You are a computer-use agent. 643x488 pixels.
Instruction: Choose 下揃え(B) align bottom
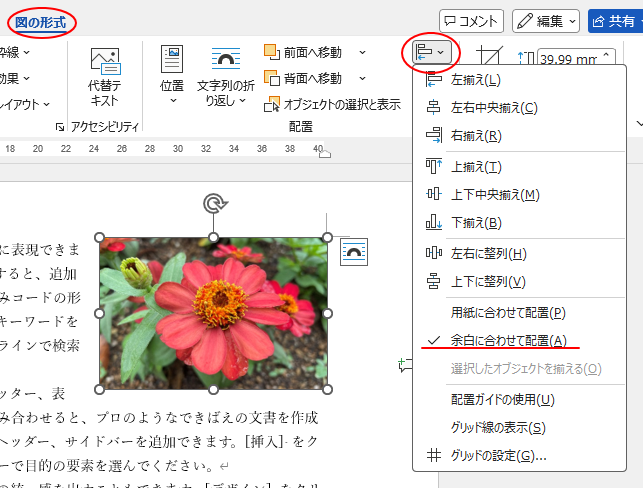pos(519,223)
